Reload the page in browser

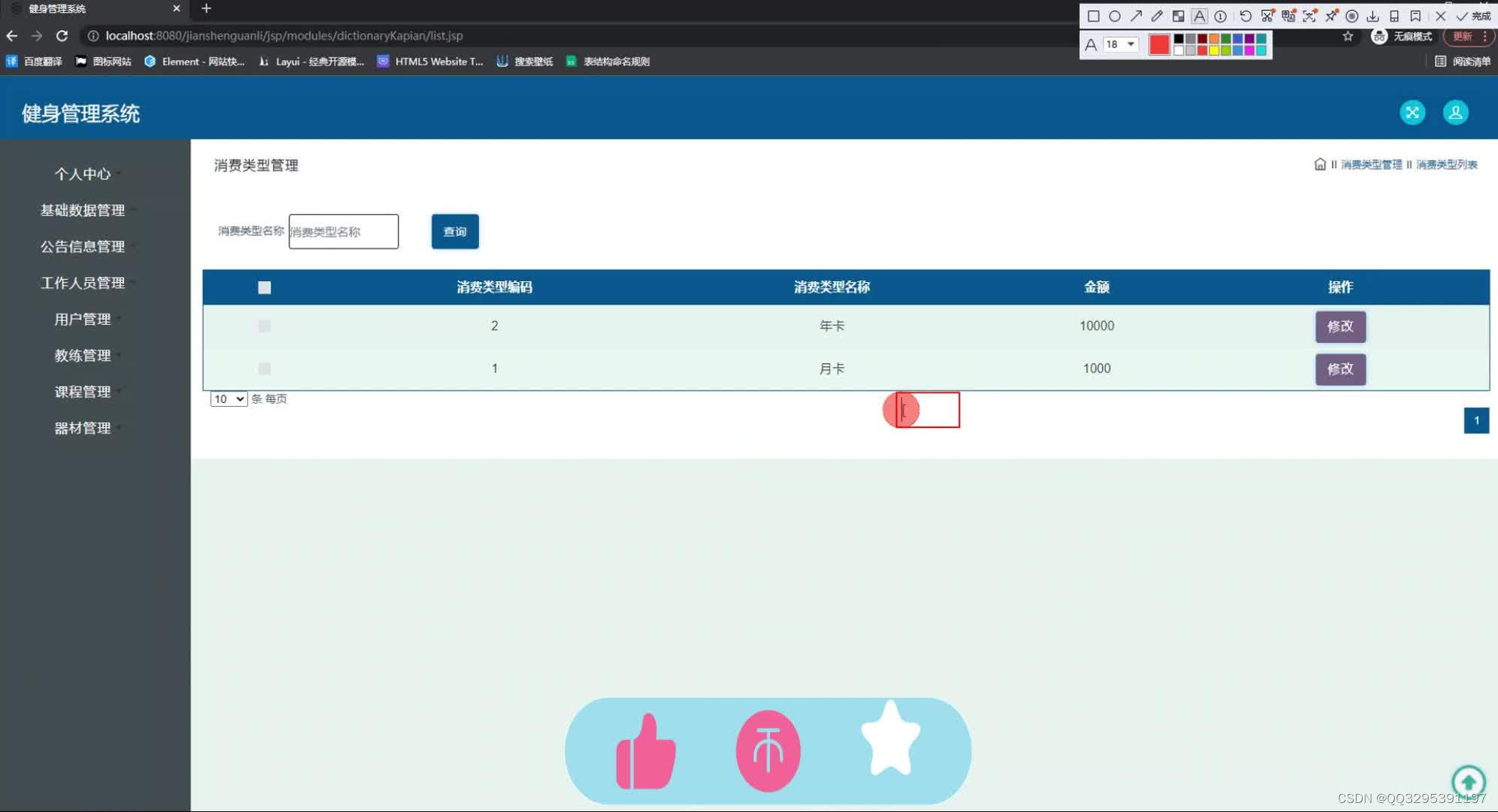click(62, 35)
